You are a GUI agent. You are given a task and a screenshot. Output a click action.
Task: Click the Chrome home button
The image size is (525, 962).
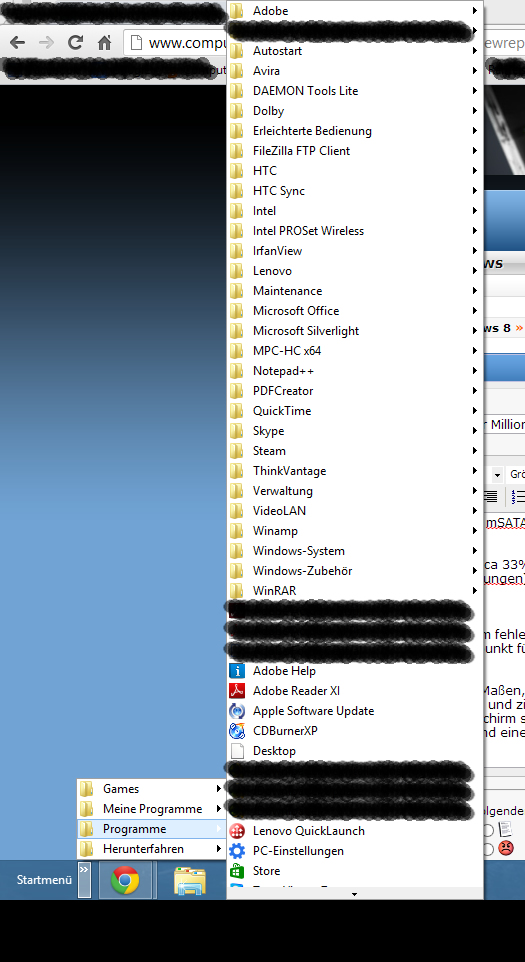coord(104,42)
